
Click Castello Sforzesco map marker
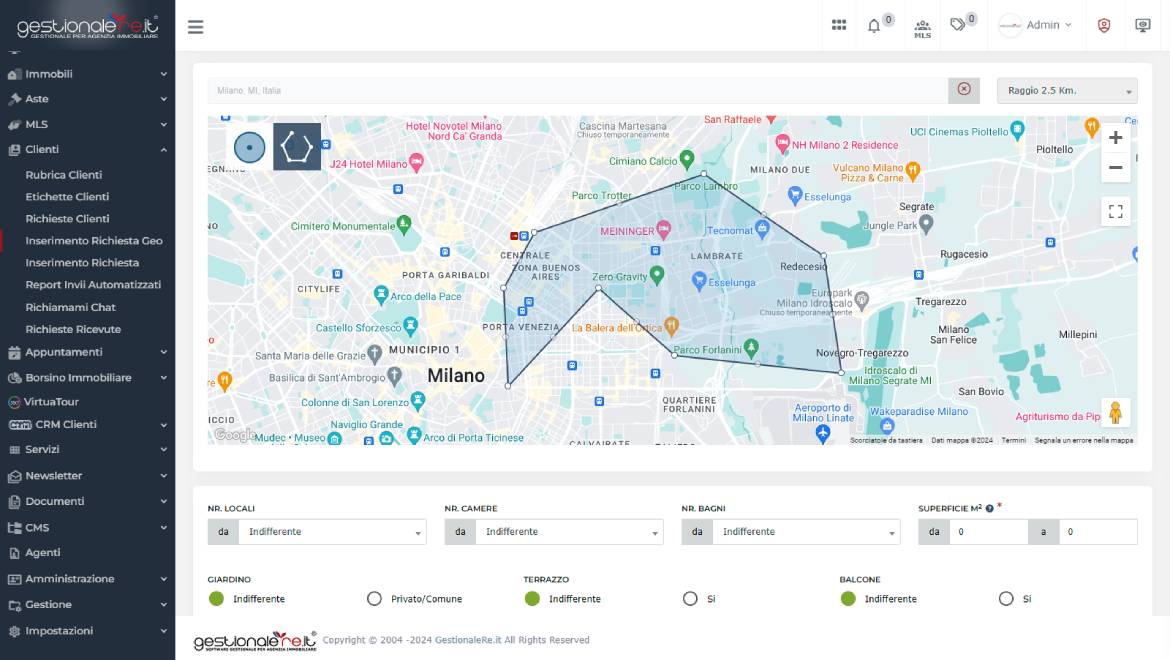[x=410, y=326]
